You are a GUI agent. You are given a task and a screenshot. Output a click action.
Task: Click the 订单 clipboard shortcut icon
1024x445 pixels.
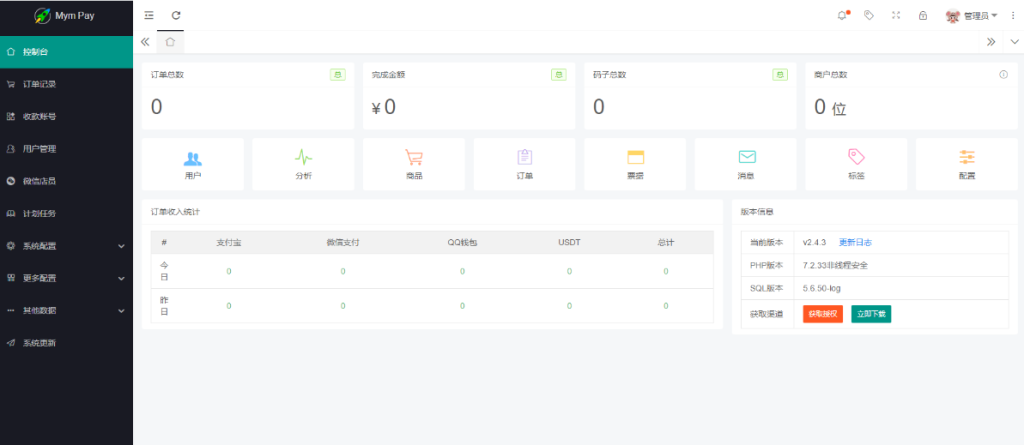[x=524, y=158]
